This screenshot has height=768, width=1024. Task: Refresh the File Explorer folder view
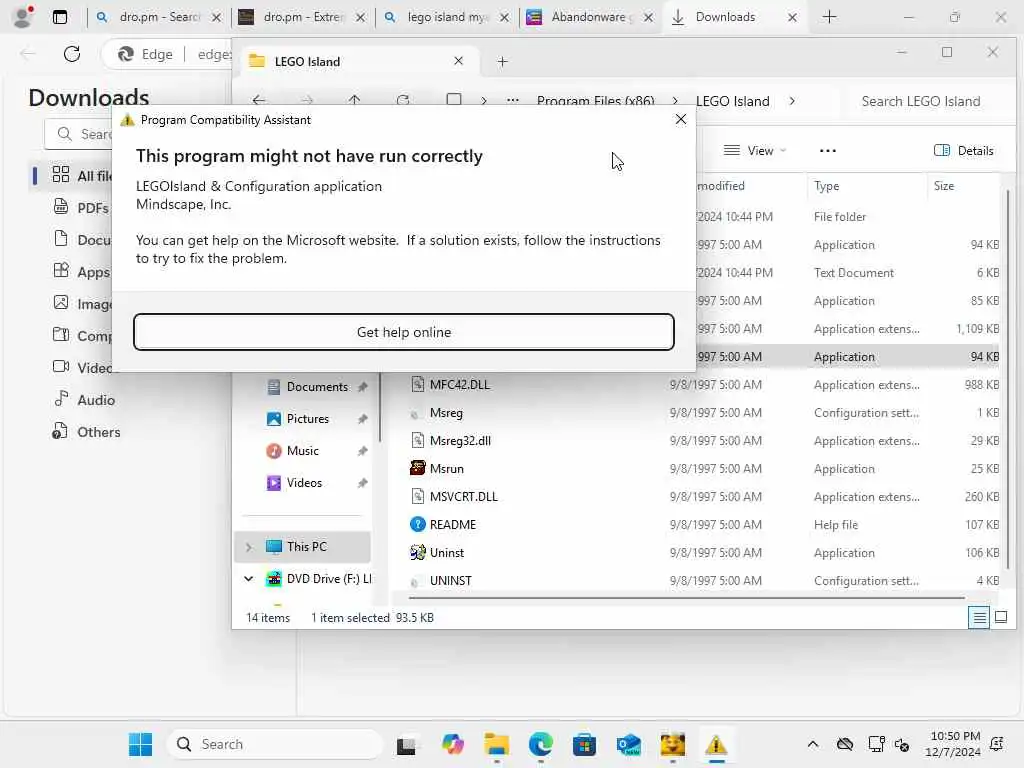pyautogui.click(x=403, y=101)
